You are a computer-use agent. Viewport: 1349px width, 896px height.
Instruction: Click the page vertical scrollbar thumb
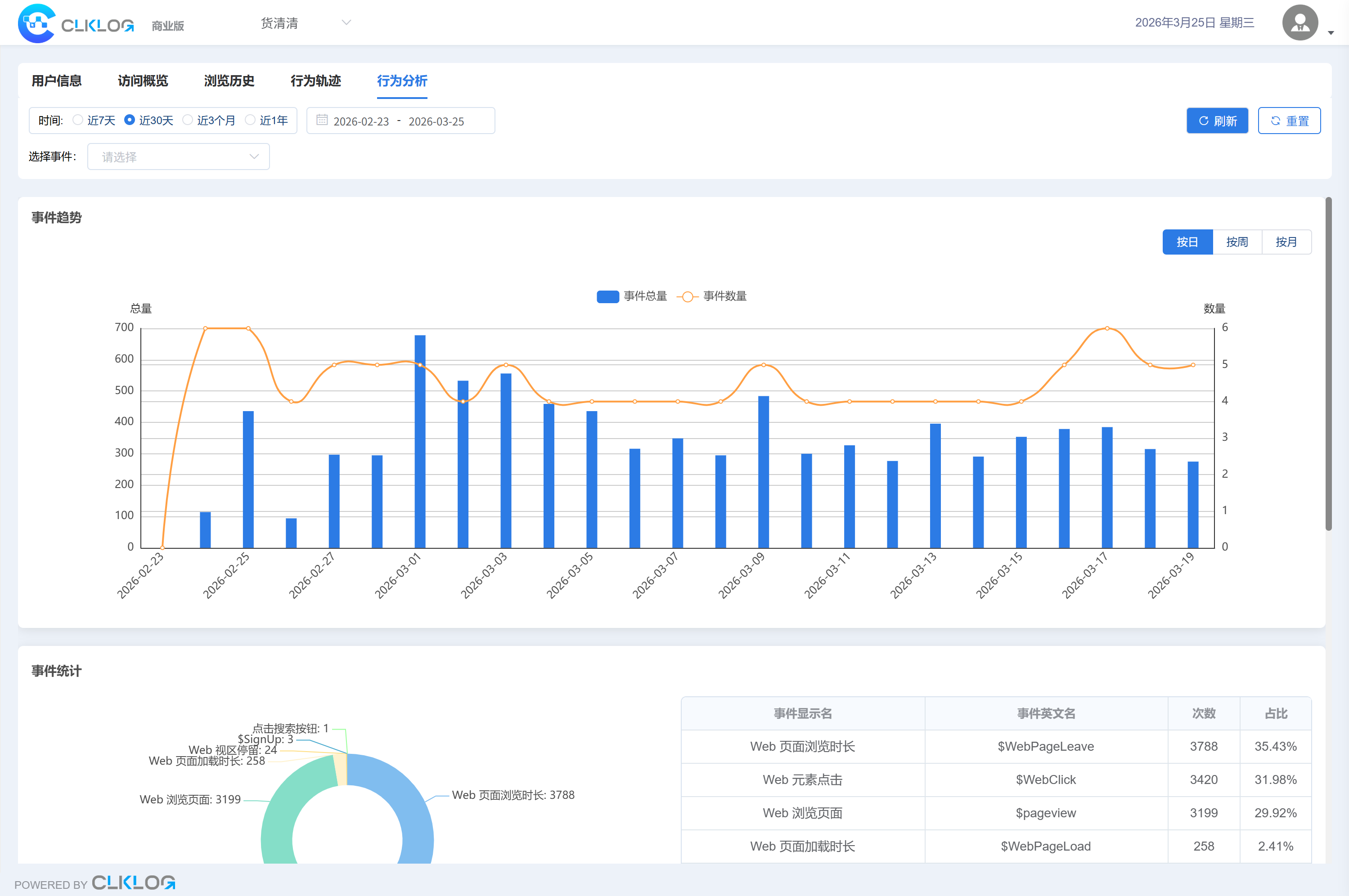pyautogui.click(x=1328, y=363)
